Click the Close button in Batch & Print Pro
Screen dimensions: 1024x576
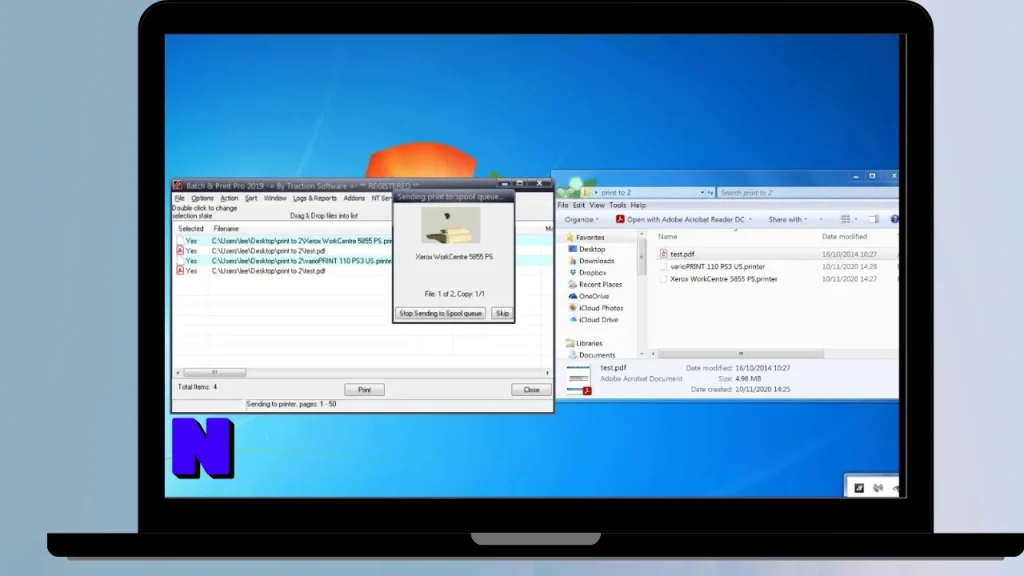[531, 390]
